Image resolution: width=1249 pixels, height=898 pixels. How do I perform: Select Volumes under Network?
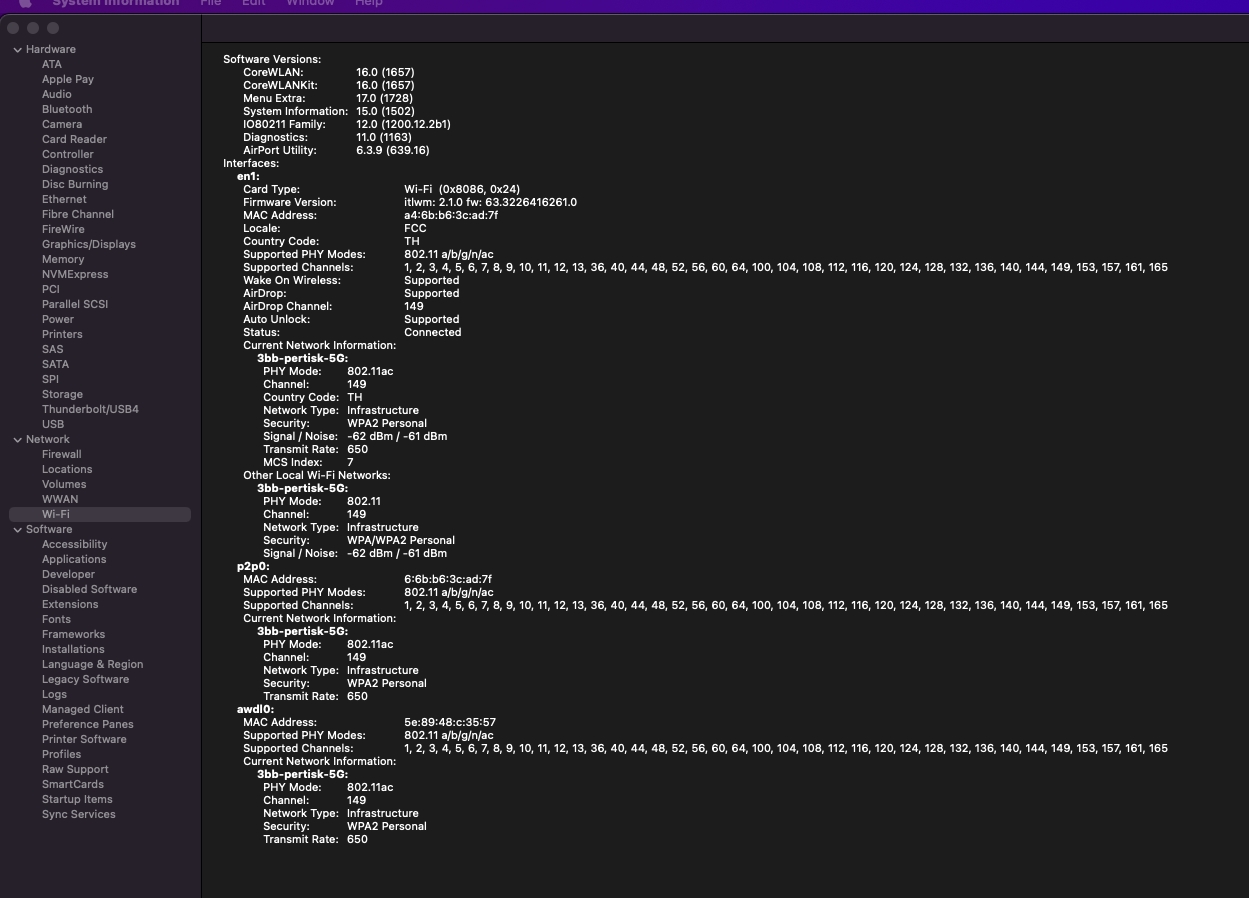pos(64,484)
